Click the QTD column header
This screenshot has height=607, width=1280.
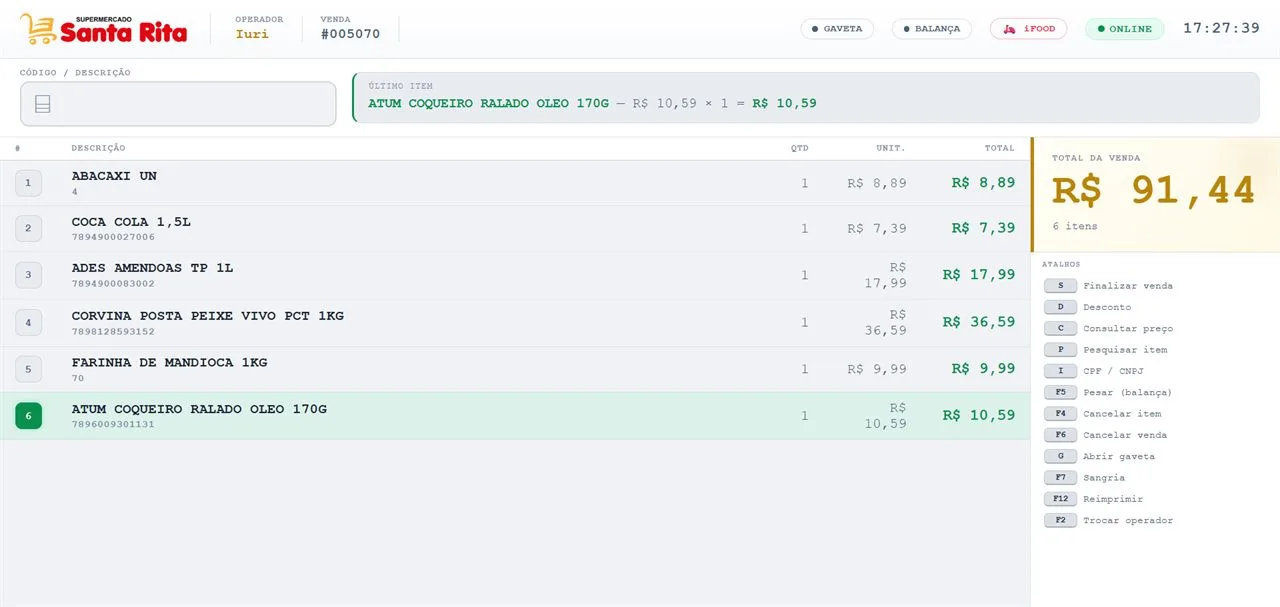click(800, 148)
